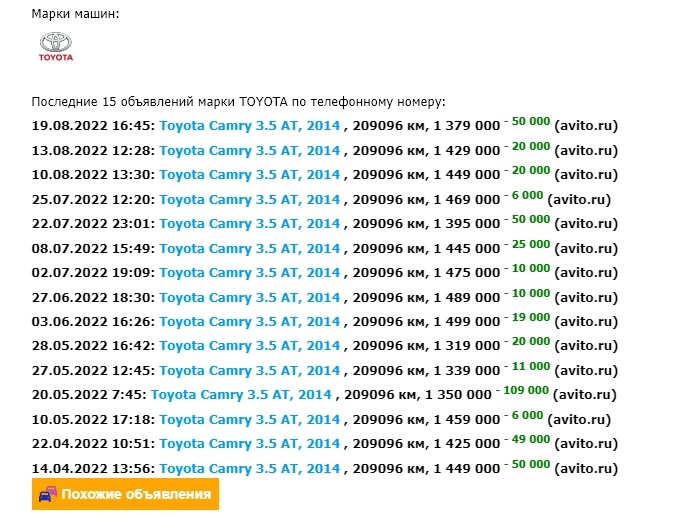This screenshot has height=524, width=674.
Task: Click the green price drop - 25 000
Action: point(527,244)
